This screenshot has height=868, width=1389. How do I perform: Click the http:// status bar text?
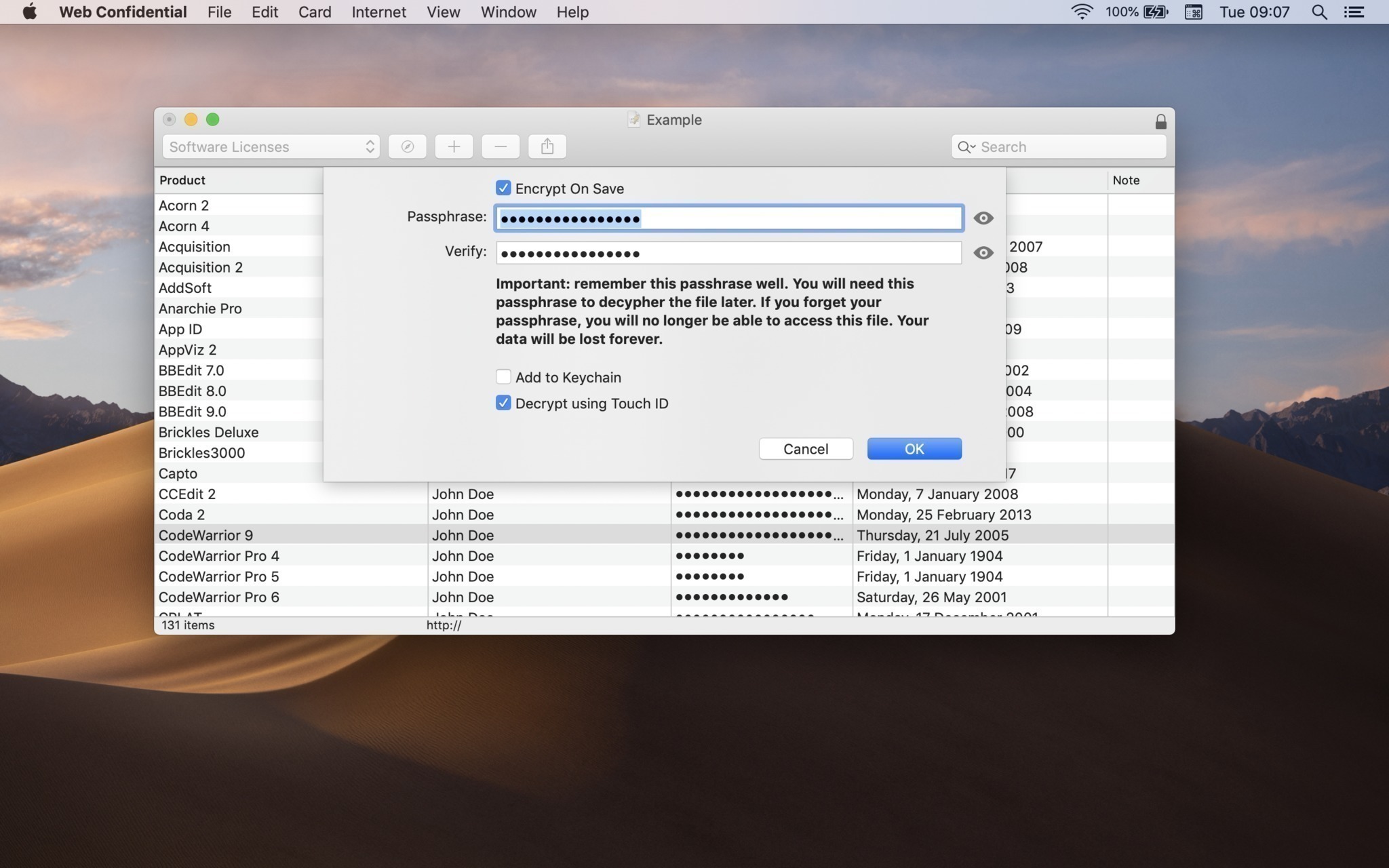[444, 625]
